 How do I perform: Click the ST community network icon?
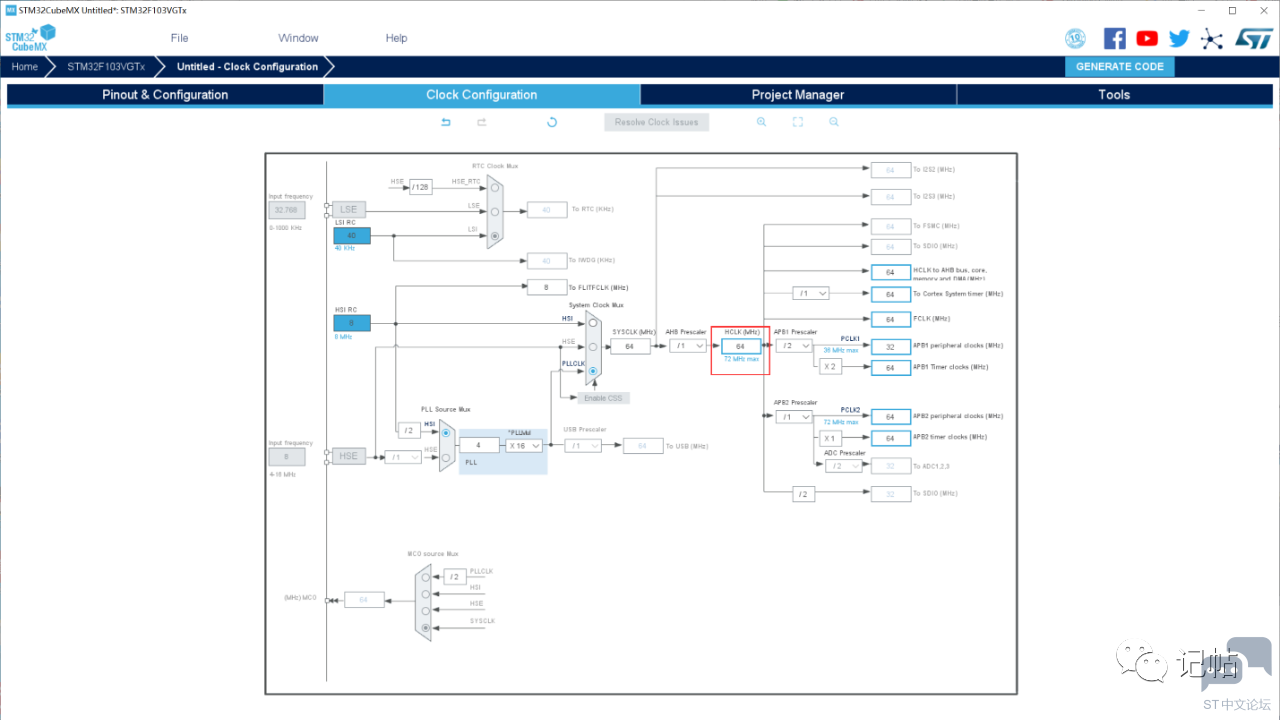click(1212, 38)
